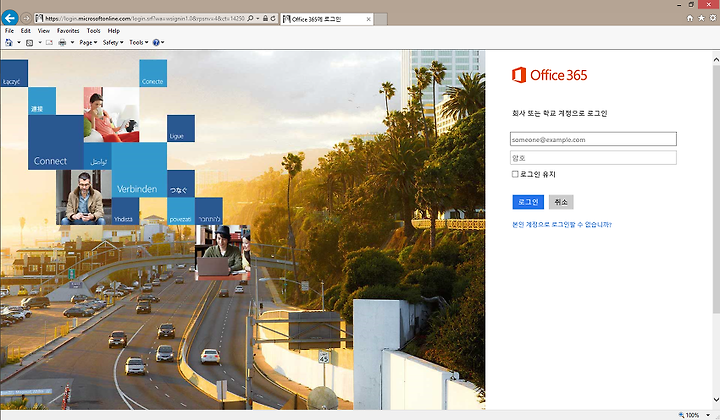The width and height of the screenshot is (720, 420).
Task: Open Favorites star icon
Action: click(701, 18)
